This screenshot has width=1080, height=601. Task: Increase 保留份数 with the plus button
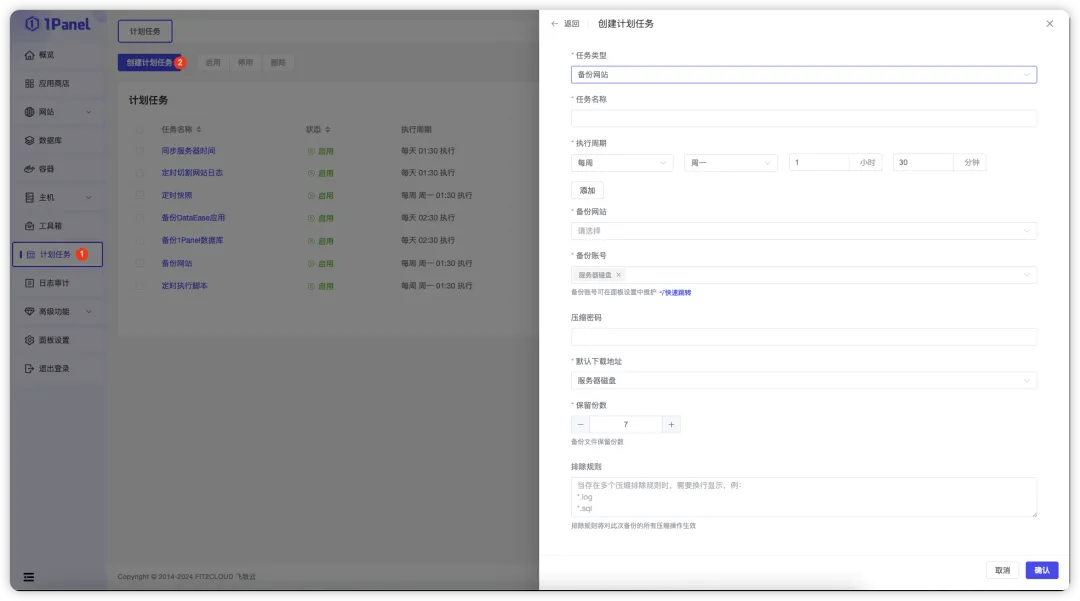tap(672, 425)
